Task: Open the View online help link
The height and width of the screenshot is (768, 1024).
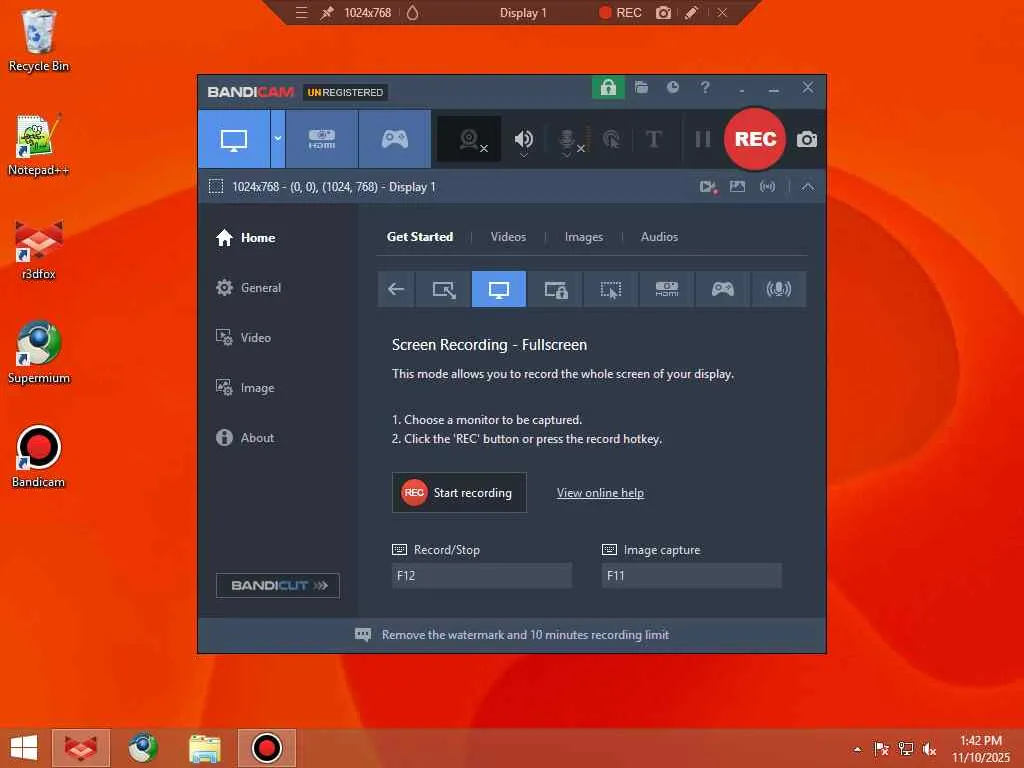Action: coord(600,493)
